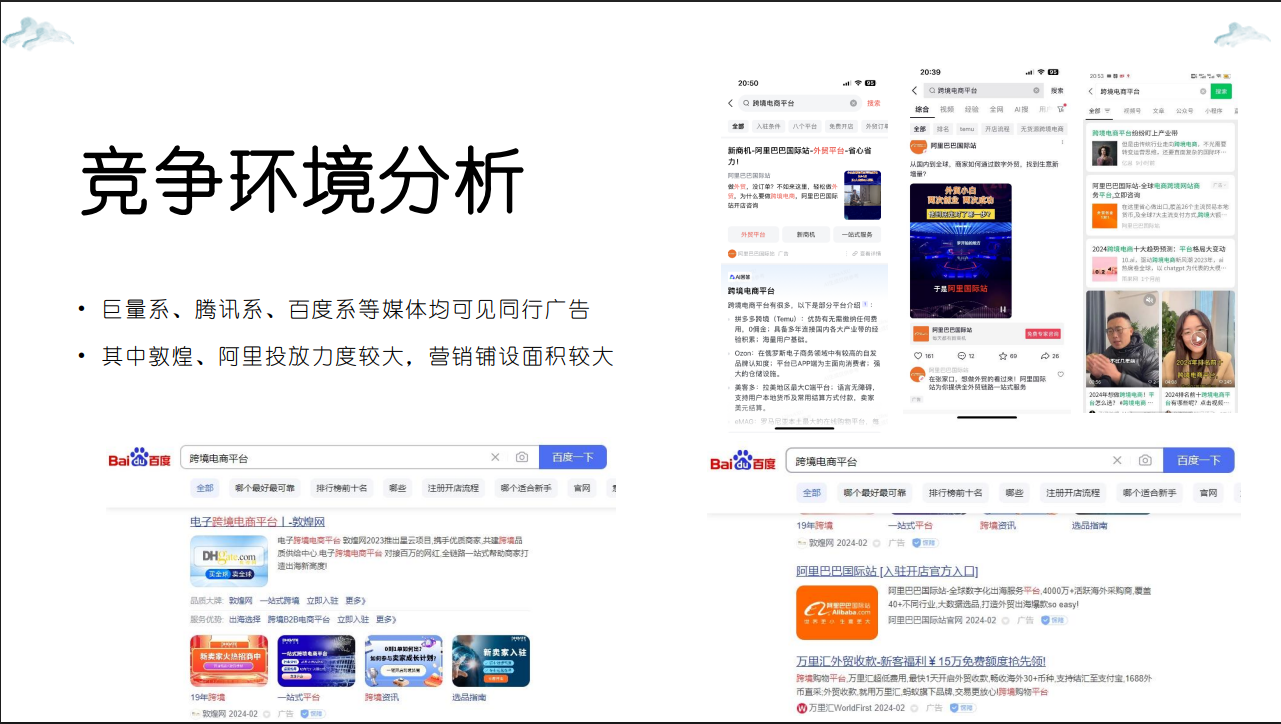
Task: Switch to 经验 tab in 20:39 phone
Action: coord(971,109)
